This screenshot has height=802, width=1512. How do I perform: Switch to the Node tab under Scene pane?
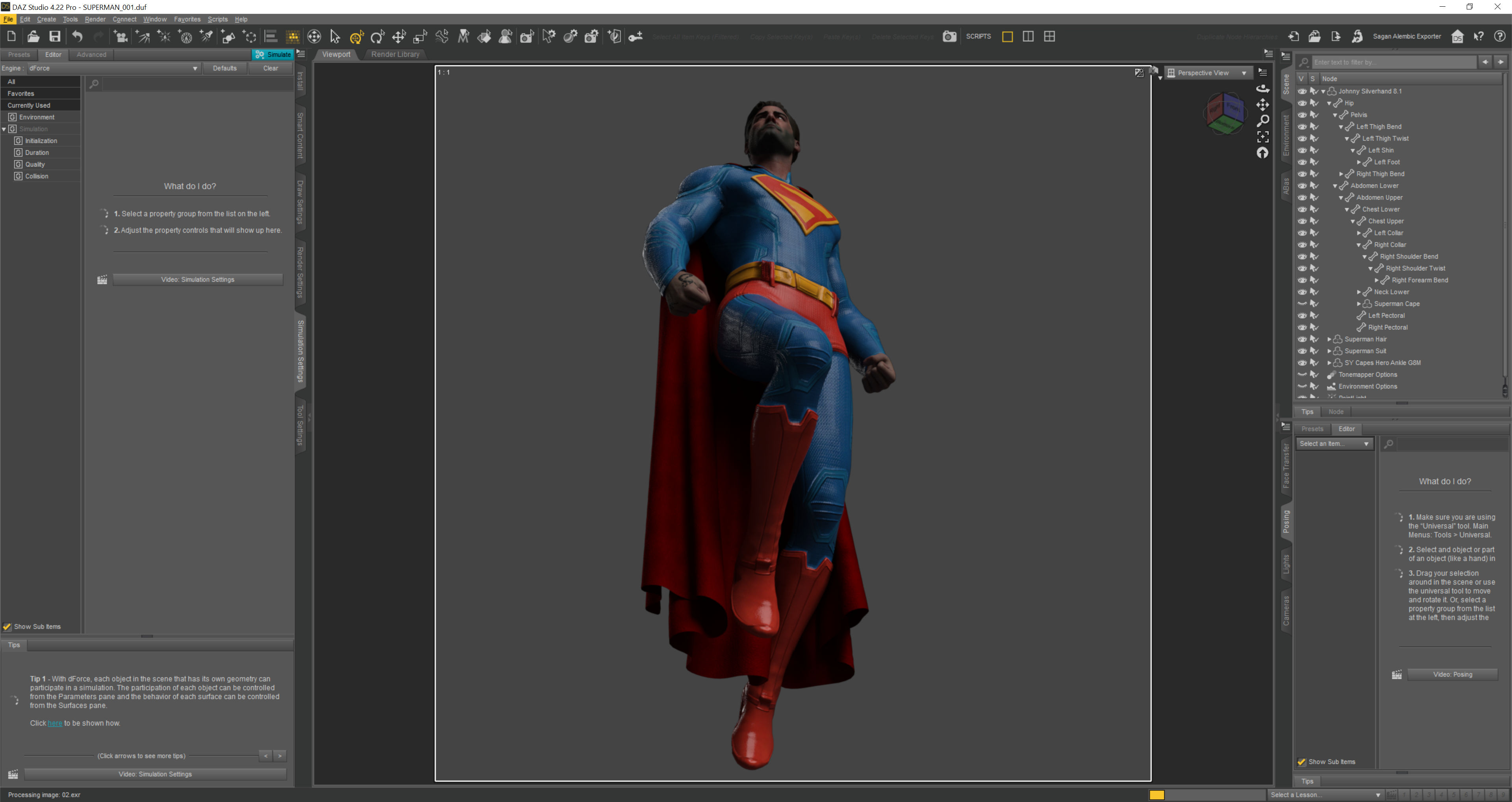coord(1336,412)
